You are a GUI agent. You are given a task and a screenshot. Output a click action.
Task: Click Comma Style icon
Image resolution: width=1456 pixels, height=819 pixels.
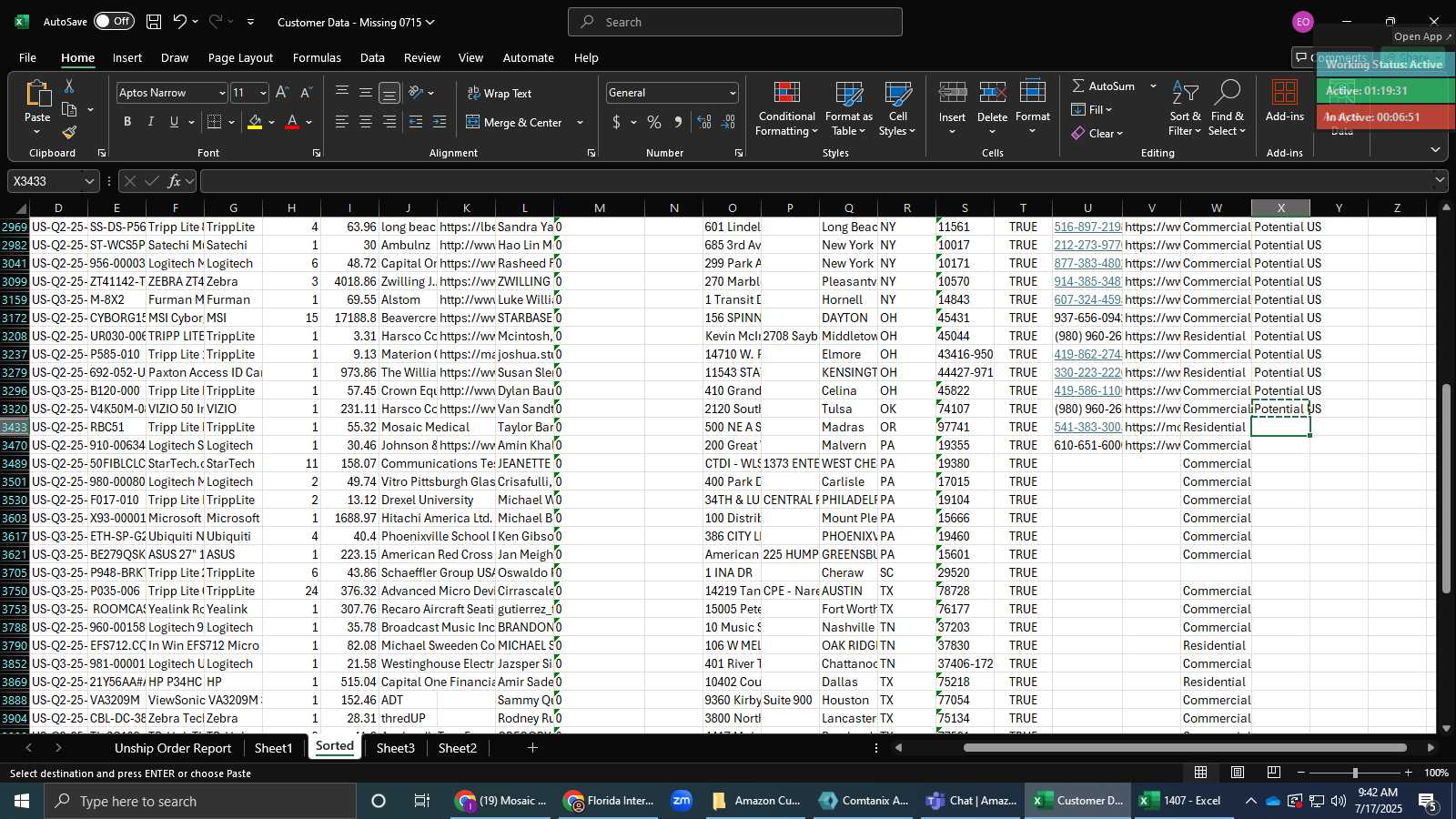tap(678, 122)
